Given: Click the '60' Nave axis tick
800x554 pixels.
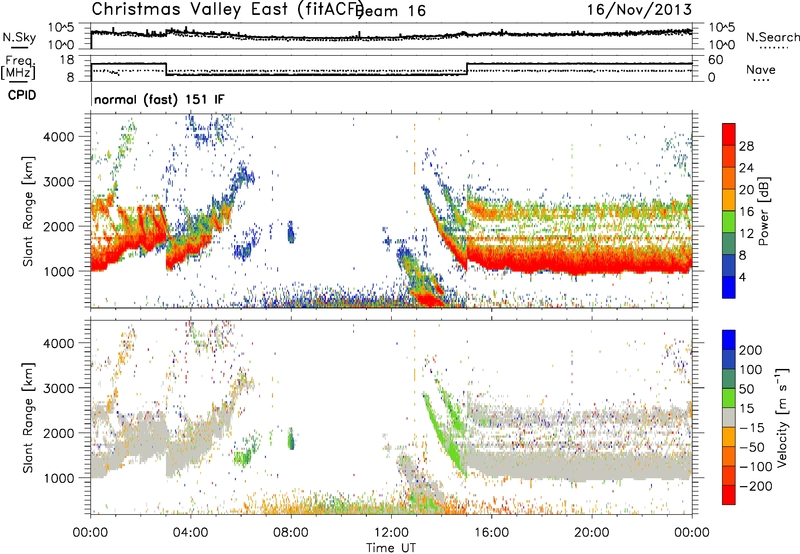Looking at the screenshot, I should [x=716, y=60].
